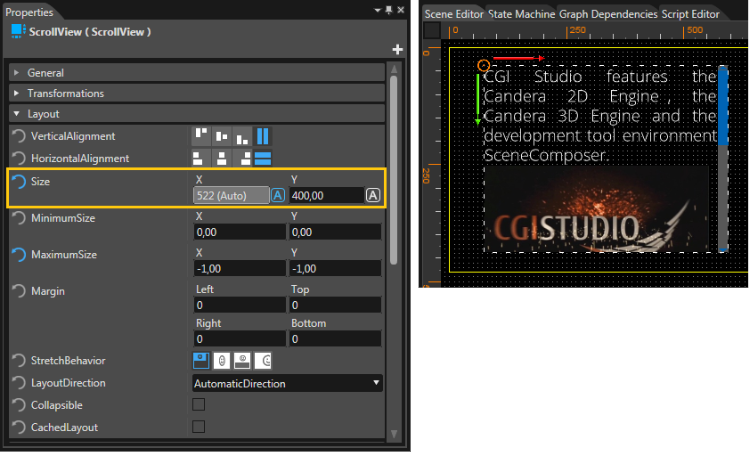Edit the Margin Bottom field

[x=335, y=339]
